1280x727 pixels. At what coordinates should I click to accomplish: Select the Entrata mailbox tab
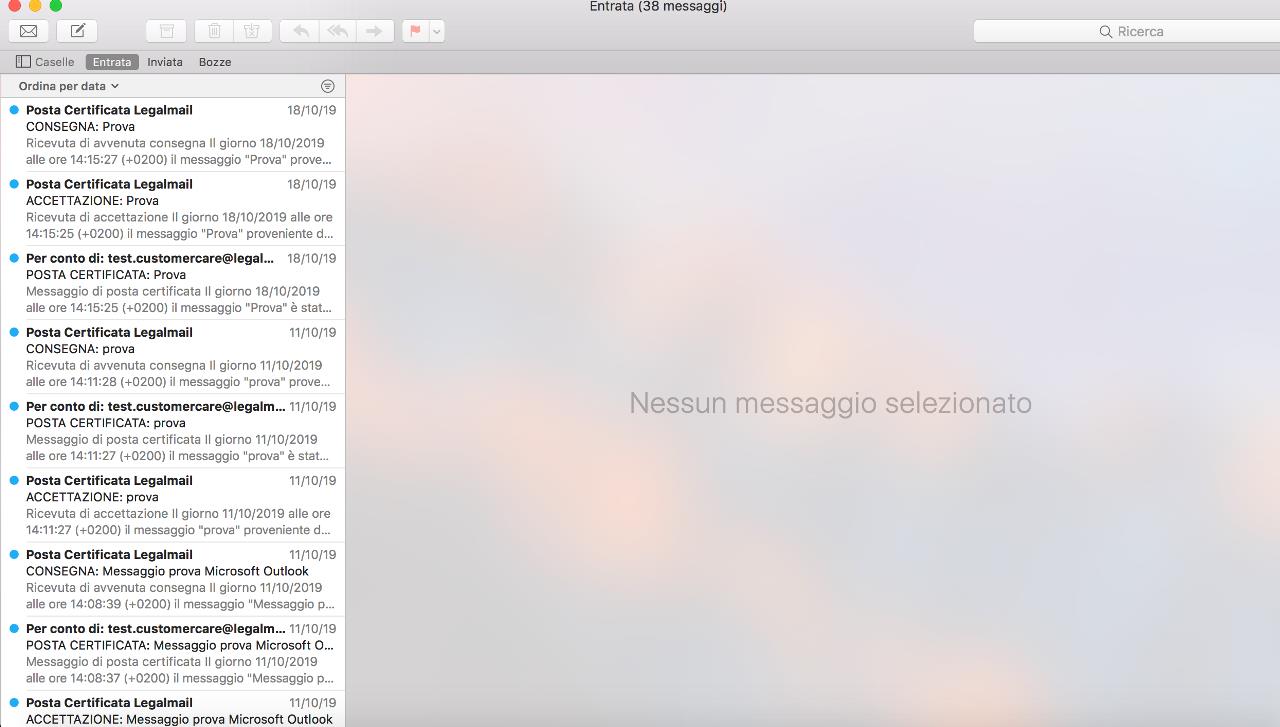coord(112,62)
